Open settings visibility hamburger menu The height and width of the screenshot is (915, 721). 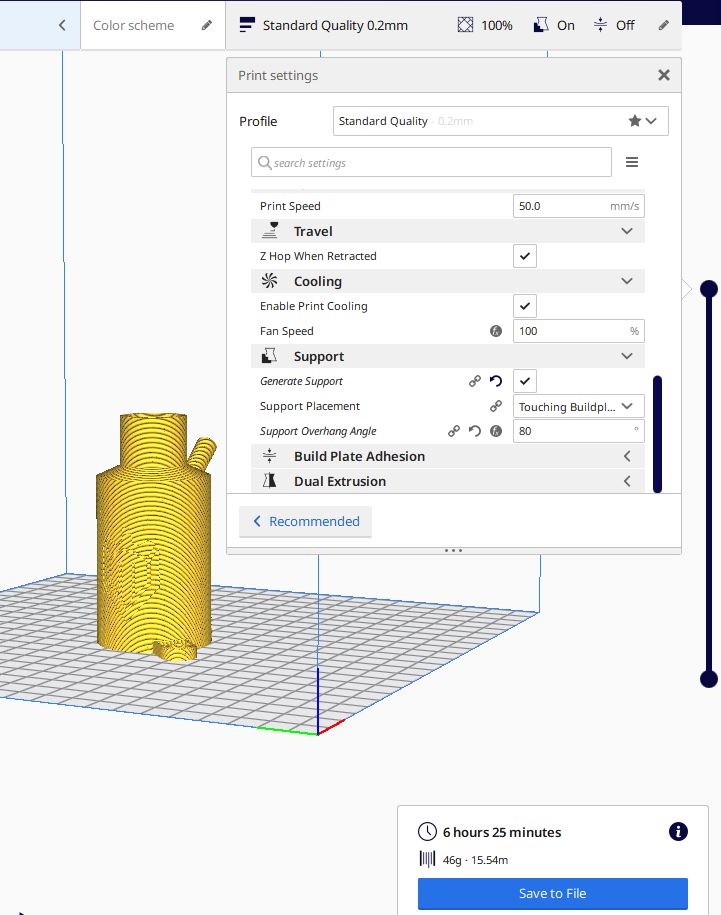(632, 162)
